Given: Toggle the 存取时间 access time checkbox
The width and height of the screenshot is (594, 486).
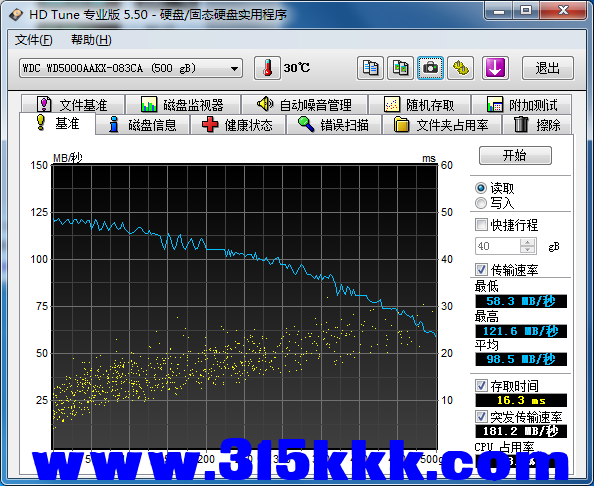Looking at the screenshot, I should (481, 386).
